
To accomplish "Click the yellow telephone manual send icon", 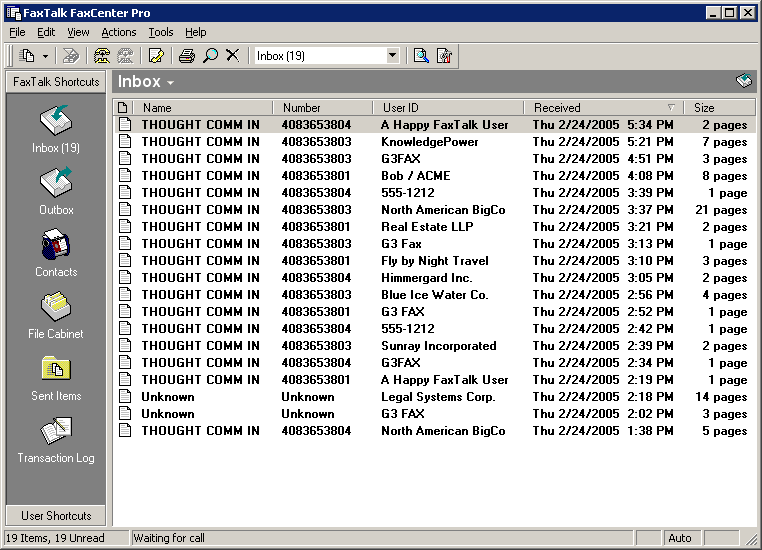I will click(x=102, y=56).
